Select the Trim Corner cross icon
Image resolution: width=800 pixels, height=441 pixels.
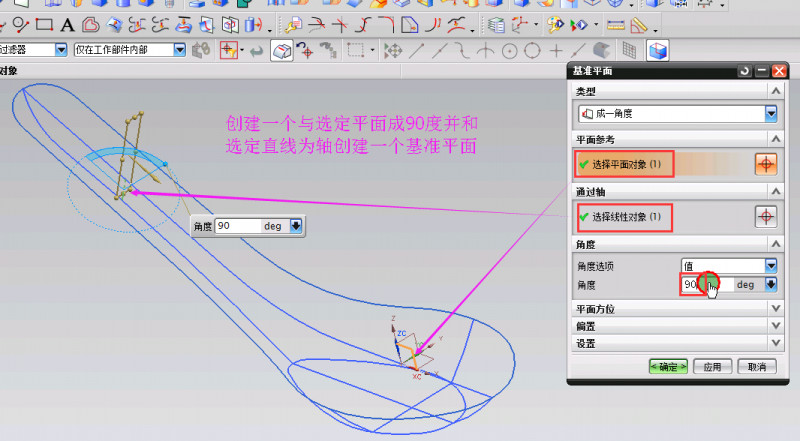click(340, 24)
